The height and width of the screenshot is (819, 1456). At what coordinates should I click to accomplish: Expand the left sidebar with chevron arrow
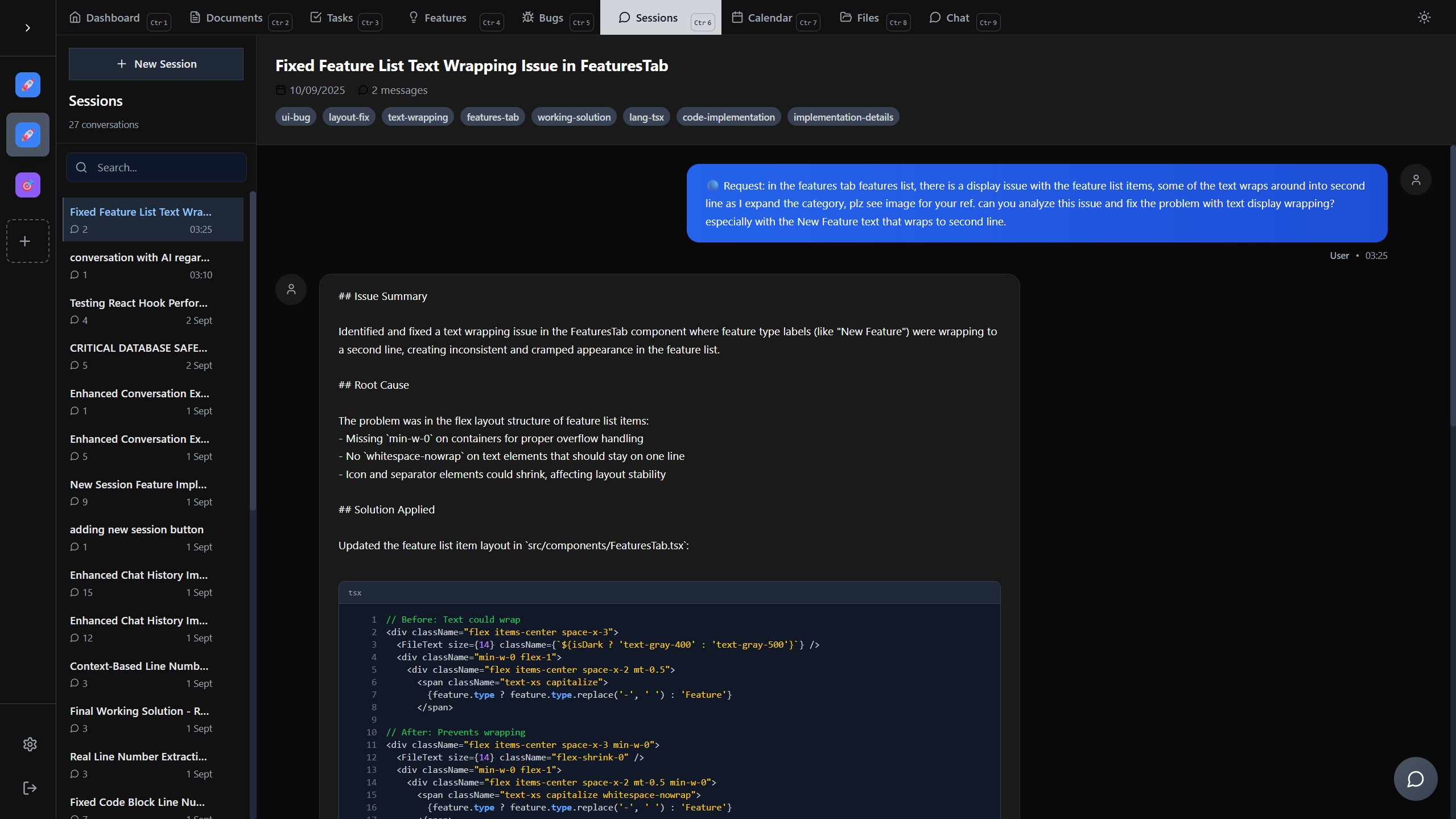click(27, 28)
